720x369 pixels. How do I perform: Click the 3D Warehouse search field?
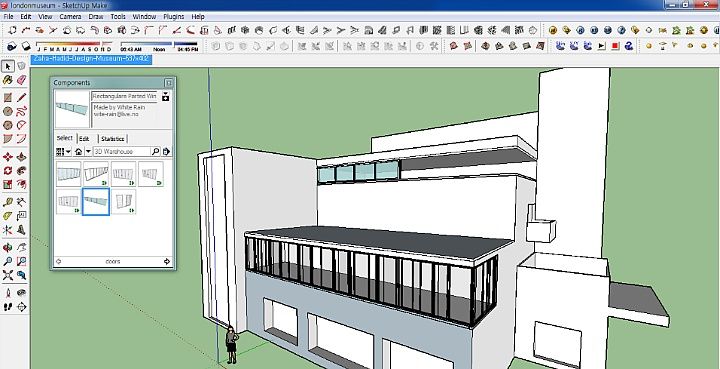point(122,151)
